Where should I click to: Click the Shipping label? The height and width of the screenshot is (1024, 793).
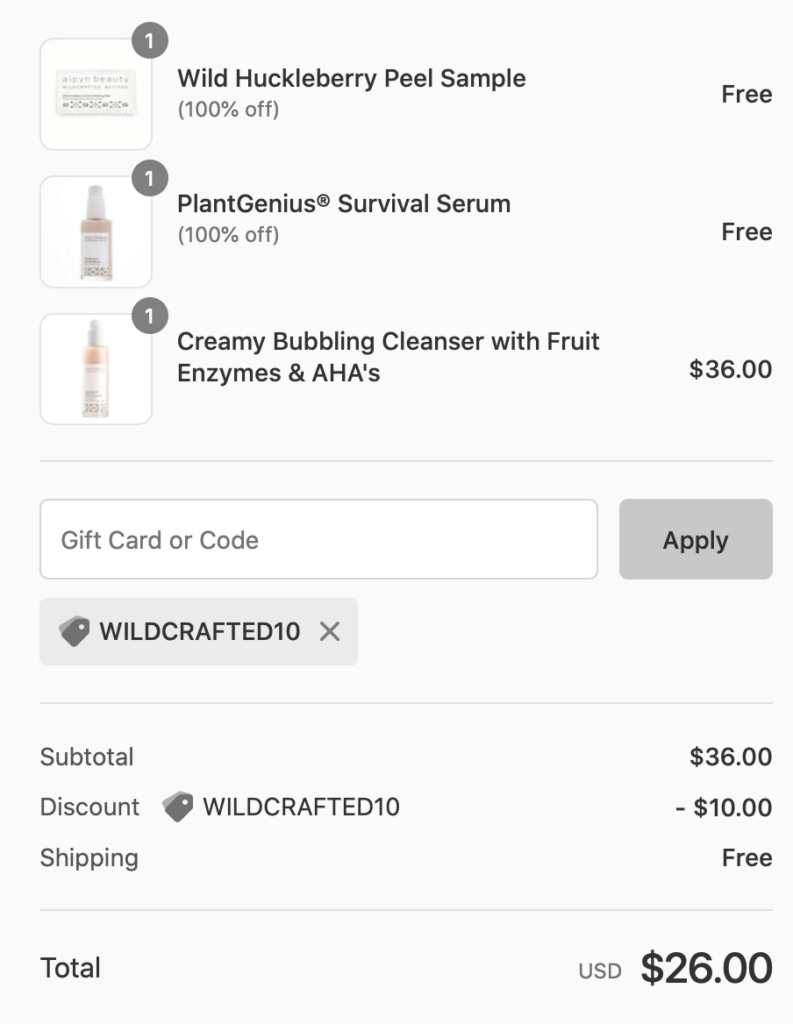tap(89, 858)
